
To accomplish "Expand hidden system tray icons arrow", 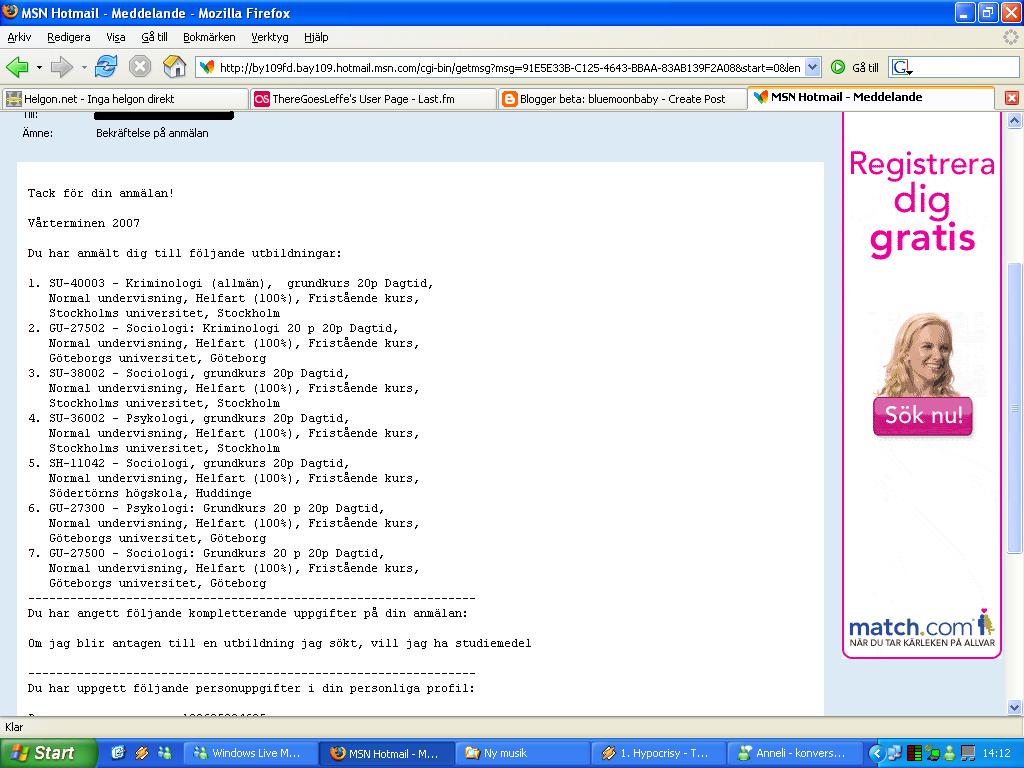I will pyautogui.click(x=877, y=753).
